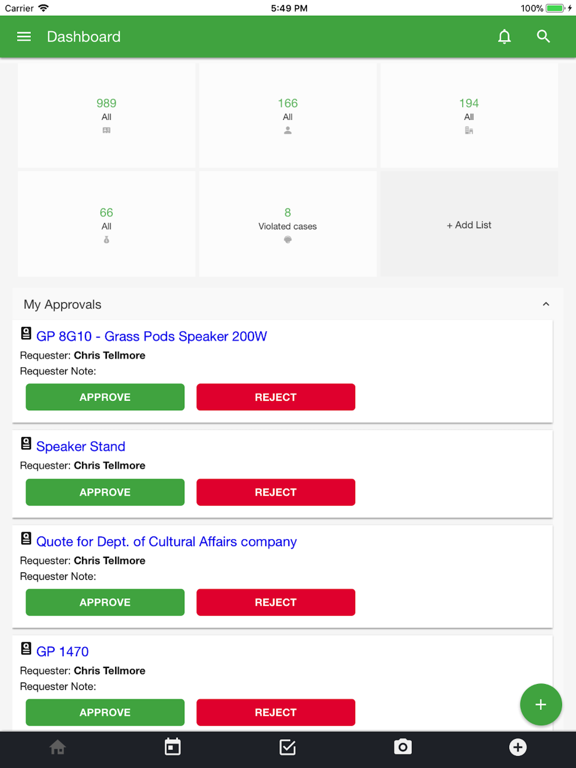Tap the Dashboard title text
Viewport: 576px width, 768px height.
[x=84, y=37]
